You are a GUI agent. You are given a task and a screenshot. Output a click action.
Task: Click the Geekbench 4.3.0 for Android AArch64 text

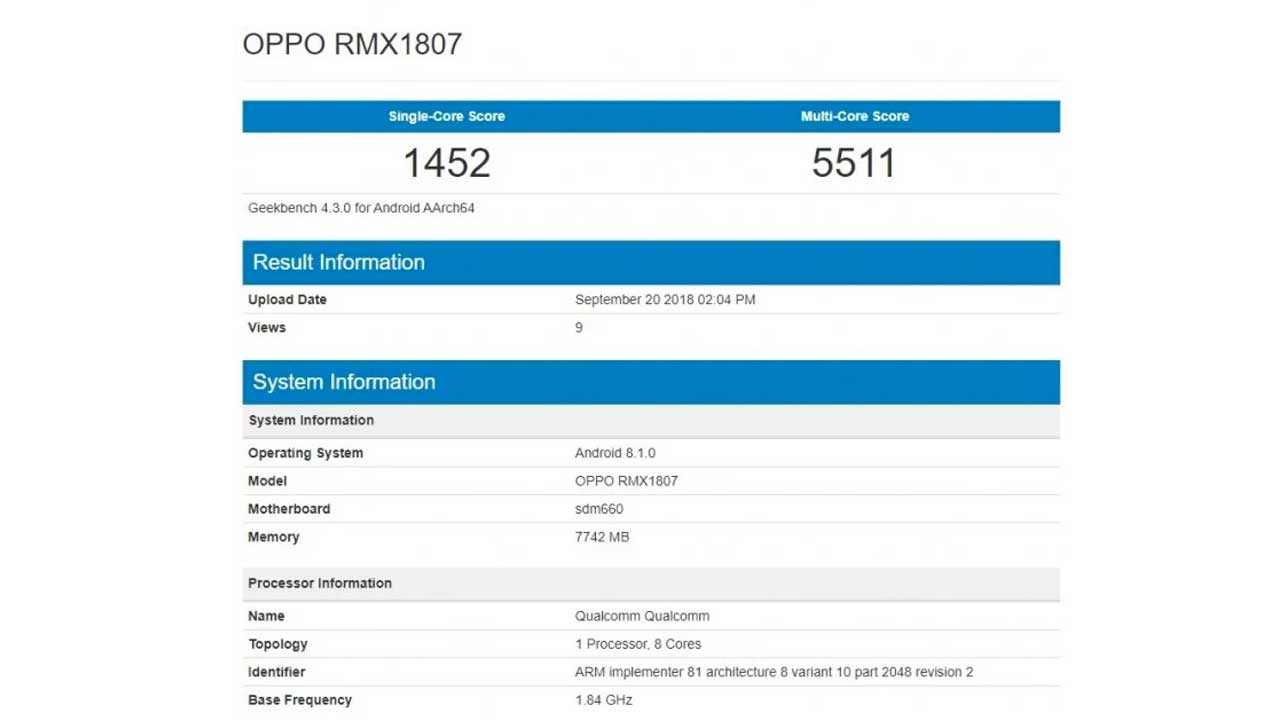(x=361, y=208)
